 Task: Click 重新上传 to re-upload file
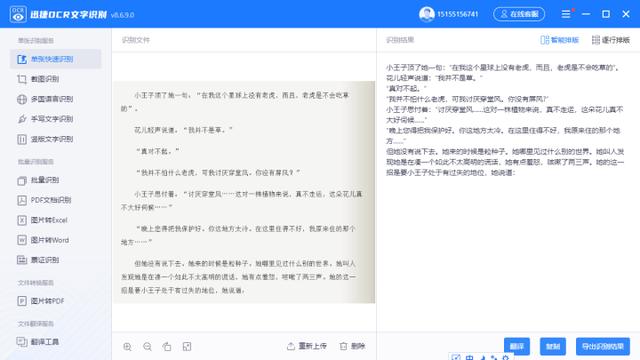(307, 346)
